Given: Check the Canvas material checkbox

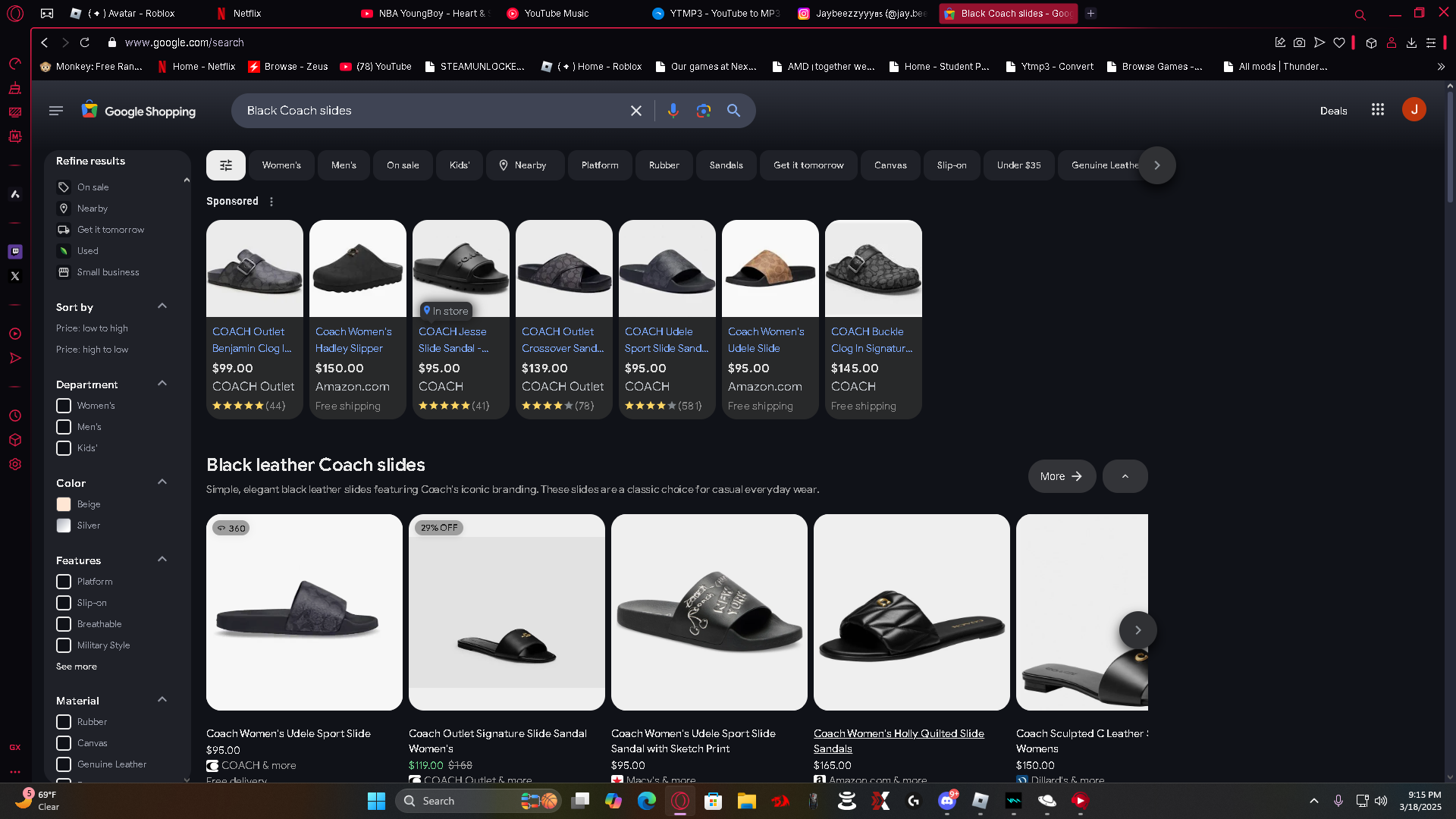Looking at the screenshot, I should 64,743.
